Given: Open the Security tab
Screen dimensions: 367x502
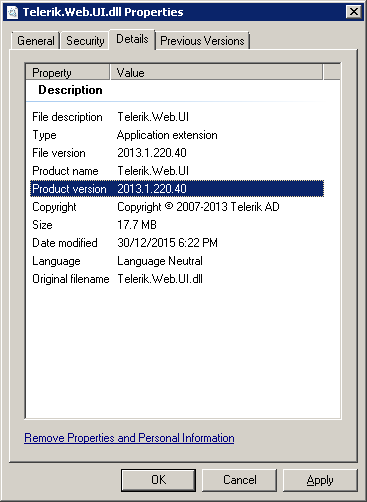Looking at the screenshot, I should pyautogui.click(x=85, y=41).
